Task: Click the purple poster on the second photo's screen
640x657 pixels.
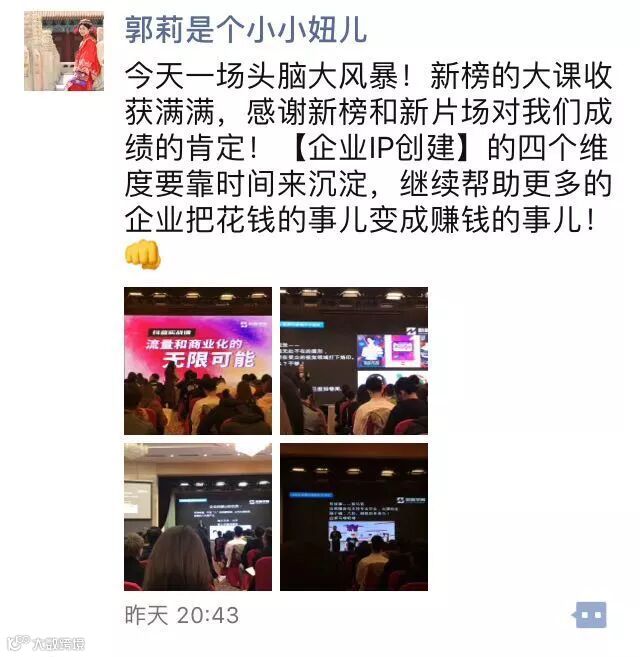Action: pyautogui.click(x=404, y=349)
